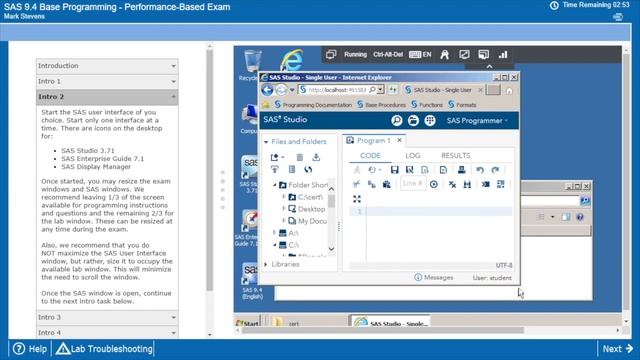
Task: Click the Find and replace binoculars icon
Action: point(467,184)
